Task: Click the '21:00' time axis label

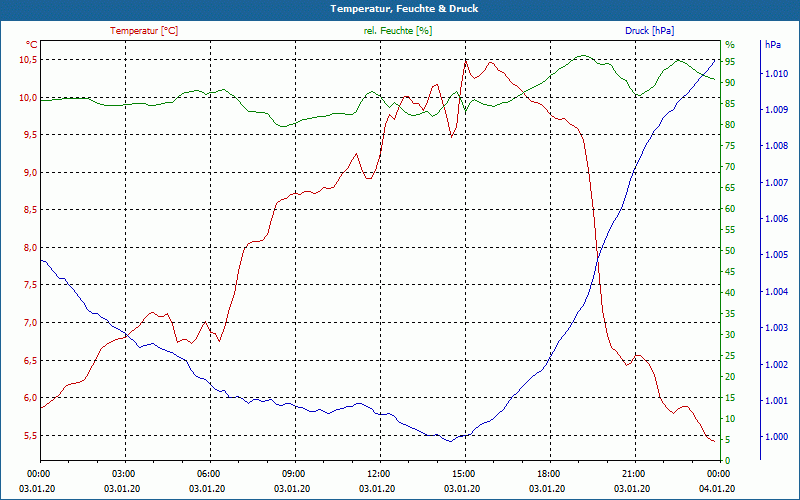Action: click(x=632, y=474)
